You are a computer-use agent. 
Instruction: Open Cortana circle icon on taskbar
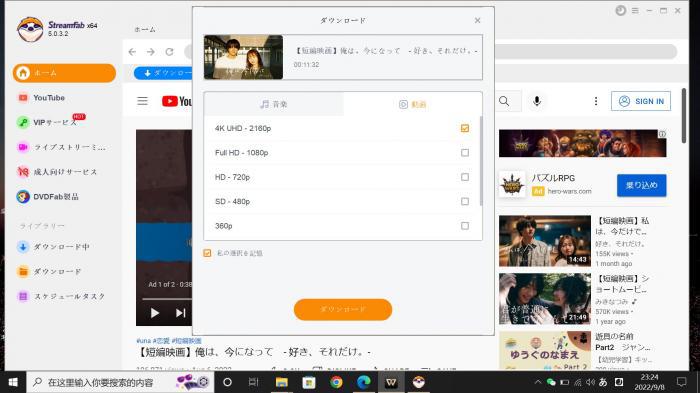pyautogui.click(x=227, y=382)
